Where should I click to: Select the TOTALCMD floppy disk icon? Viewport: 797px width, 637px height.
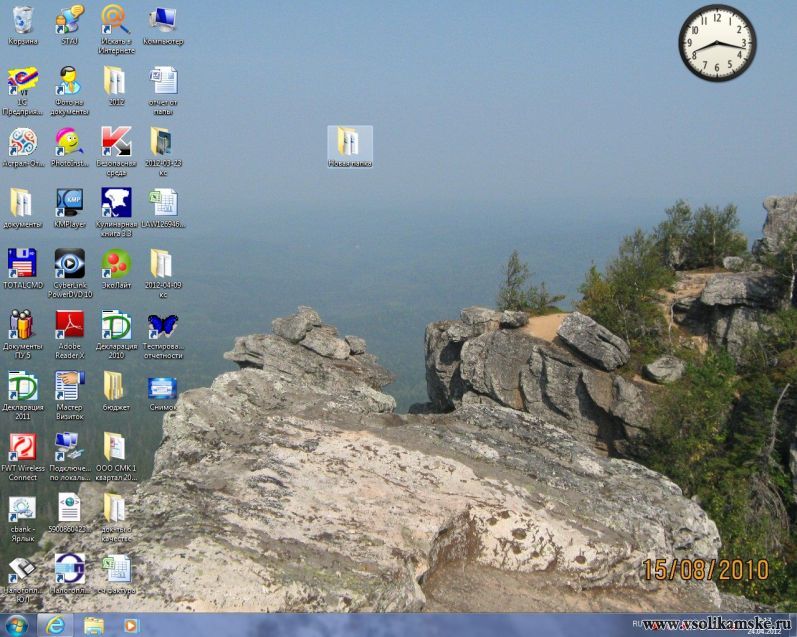pos(22,264)
